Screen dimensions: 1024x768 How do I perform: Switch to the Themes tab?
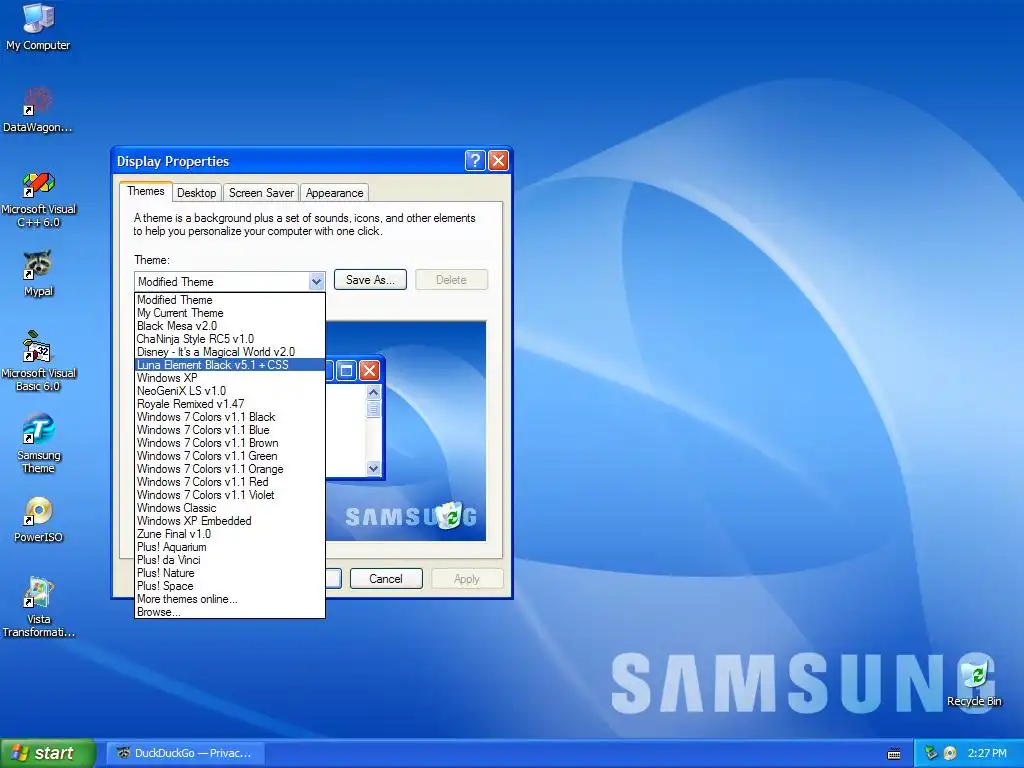point(146,191)
